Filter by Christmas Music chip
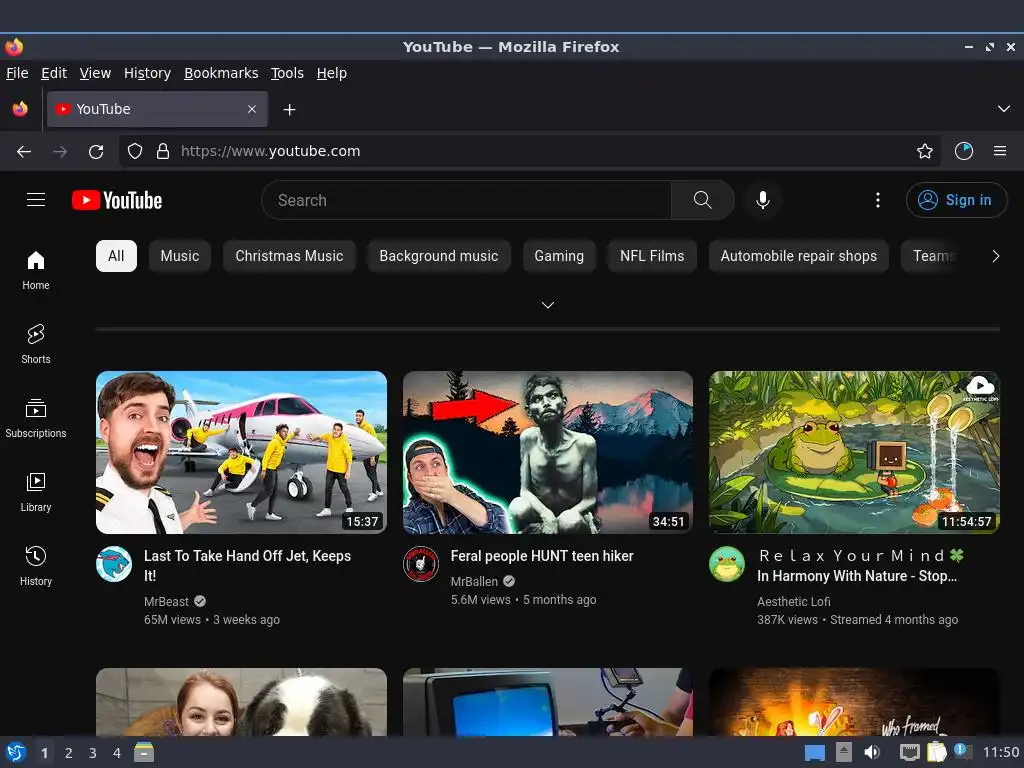The image size is (1024, 768). (289, 256)
